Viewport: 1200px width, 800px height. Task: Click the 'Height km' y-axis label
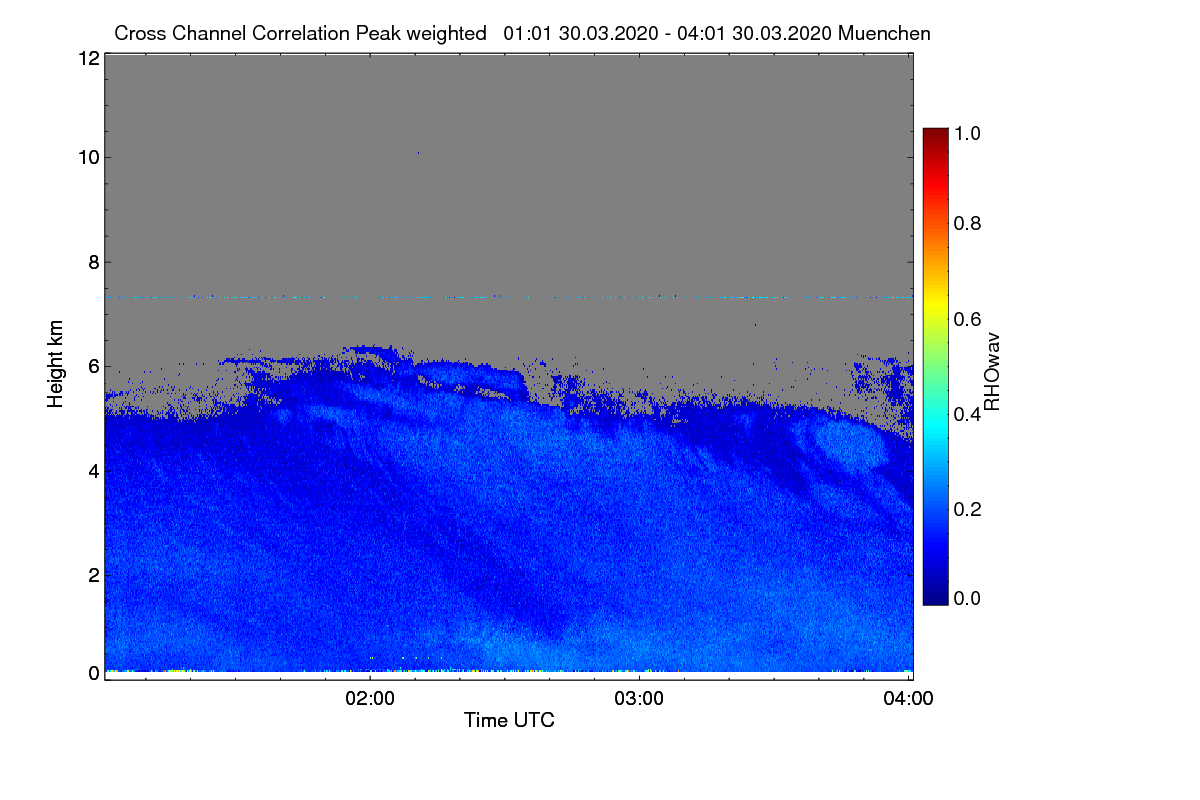tap(55, 364)
